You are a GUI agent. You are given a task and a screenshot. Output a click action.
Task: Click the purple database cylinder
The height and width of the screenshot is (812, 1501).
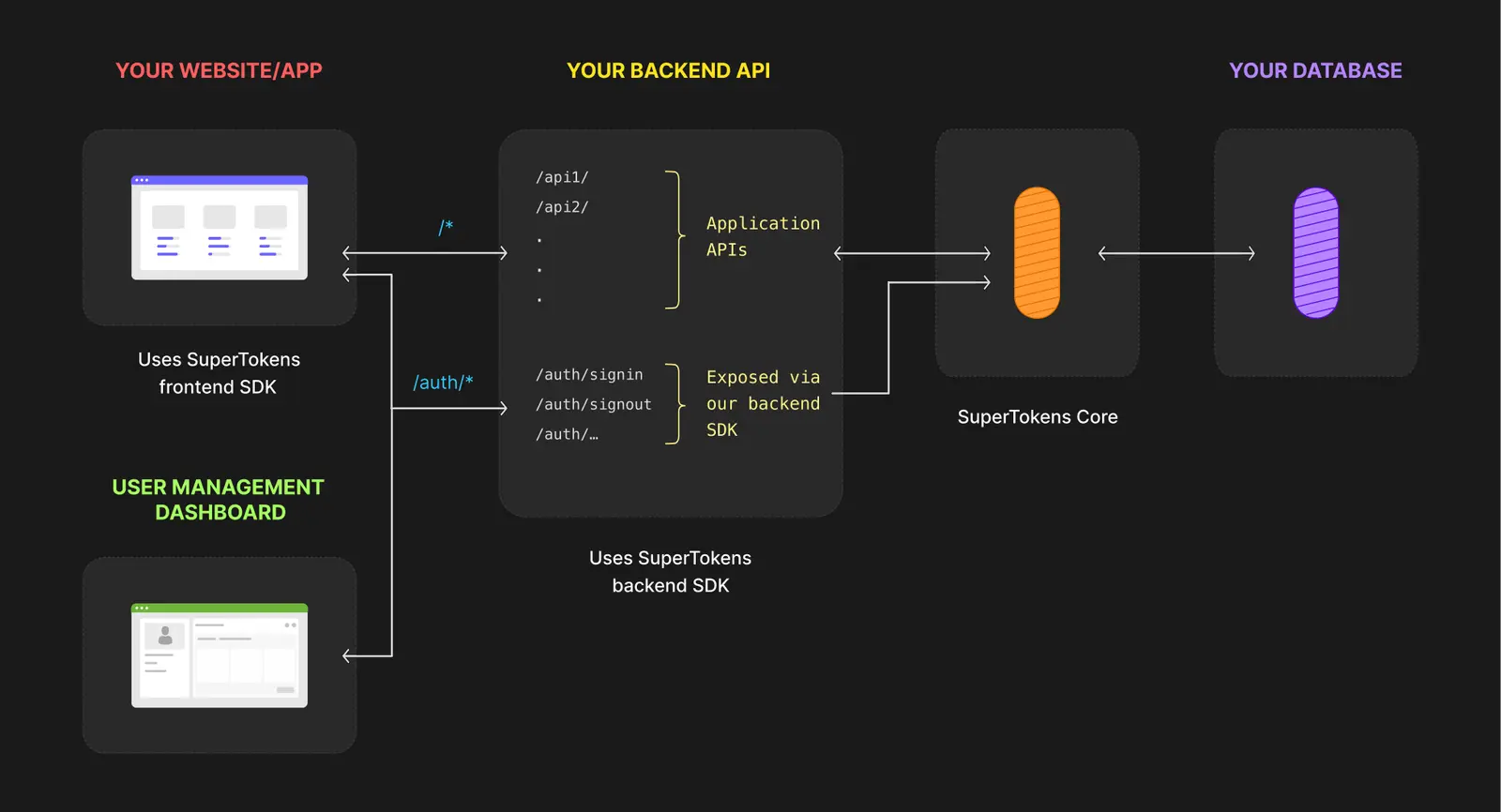(1316, 252)
